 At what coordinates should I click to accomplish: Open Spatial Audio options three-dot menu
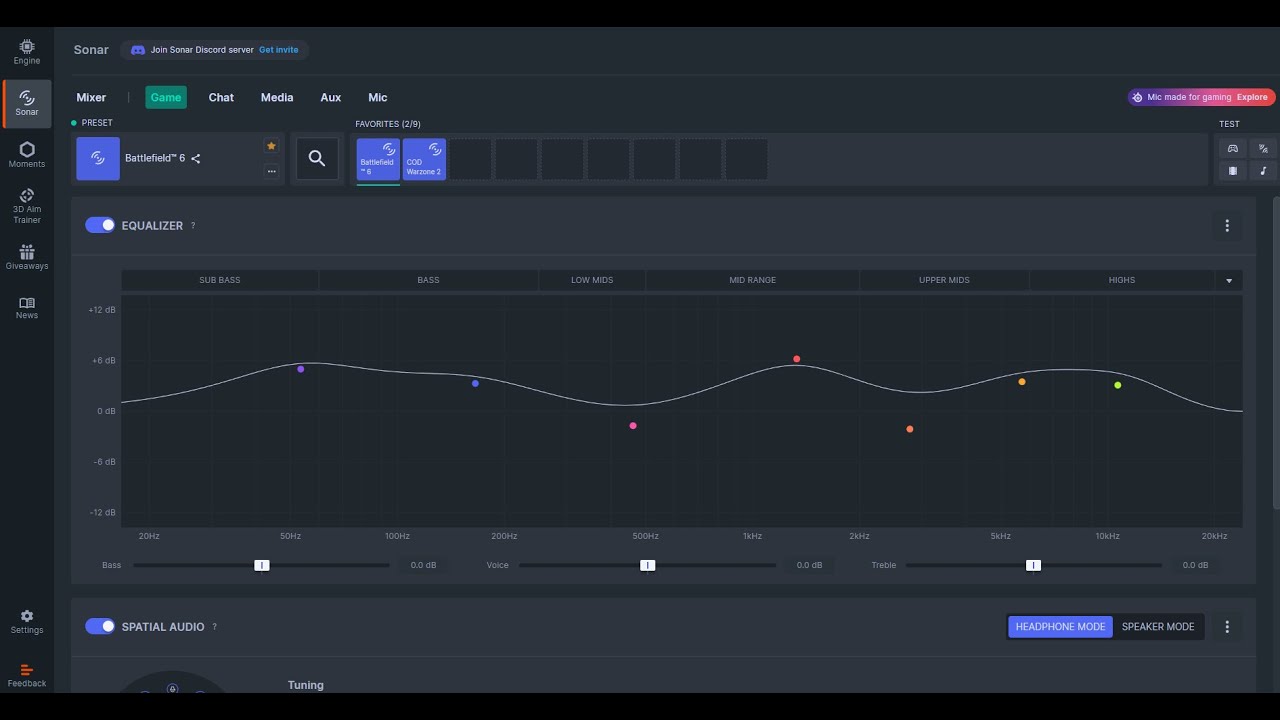click(x=1227, y=627)
